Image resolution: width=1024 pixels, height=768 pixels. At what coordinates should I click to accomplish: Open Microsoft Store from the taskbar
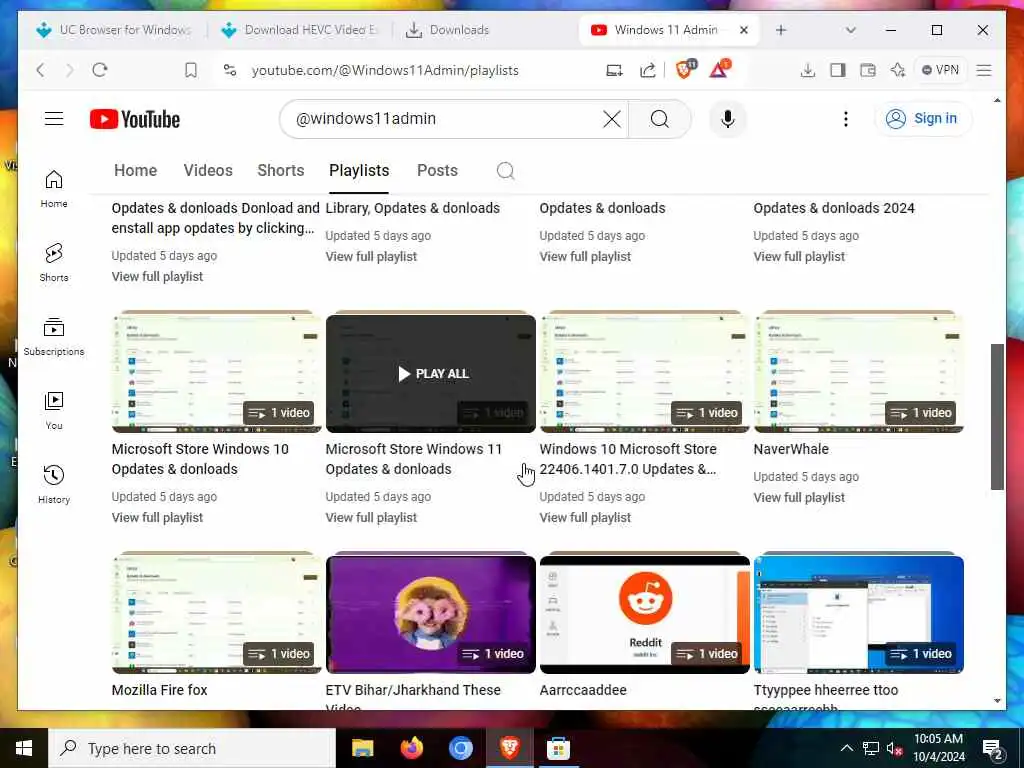(558, 748)
